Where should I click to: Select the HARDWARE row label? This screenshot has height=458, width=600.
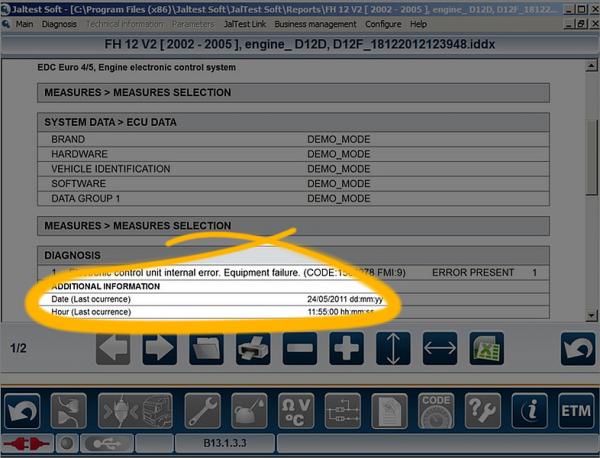click(x=80, y=154)
